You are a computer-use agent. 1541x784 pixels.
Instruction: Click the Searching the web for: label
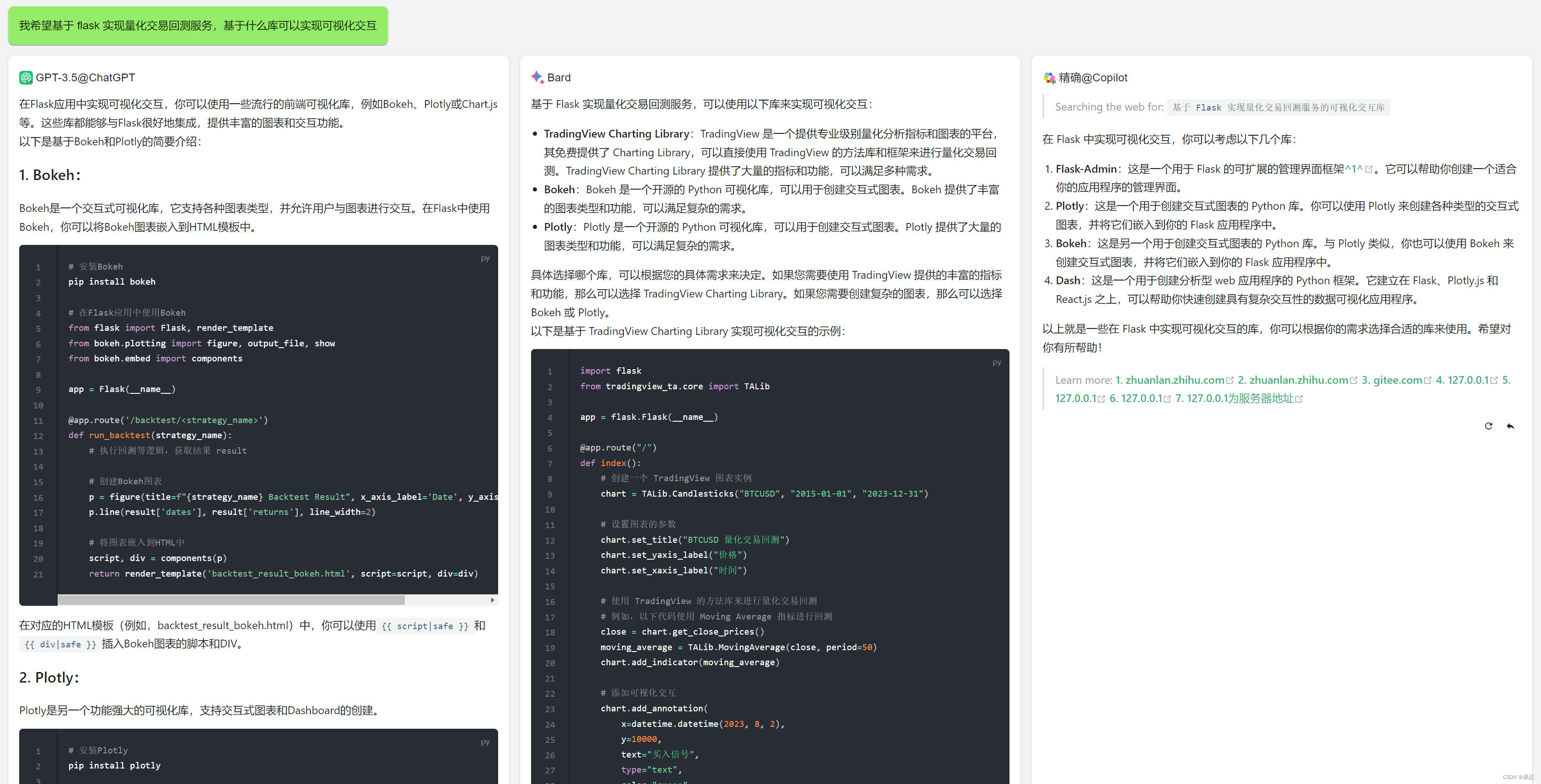click(x=1109, y=107)
